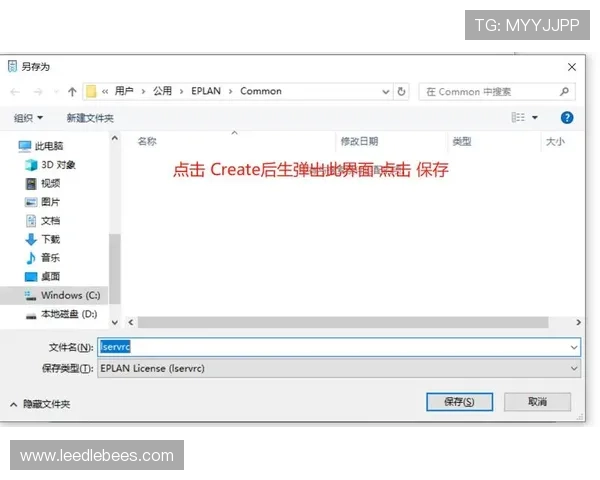The image size is (600, 480).
Task: Click the Organize (组织) menu
Action: coord(28,118)
